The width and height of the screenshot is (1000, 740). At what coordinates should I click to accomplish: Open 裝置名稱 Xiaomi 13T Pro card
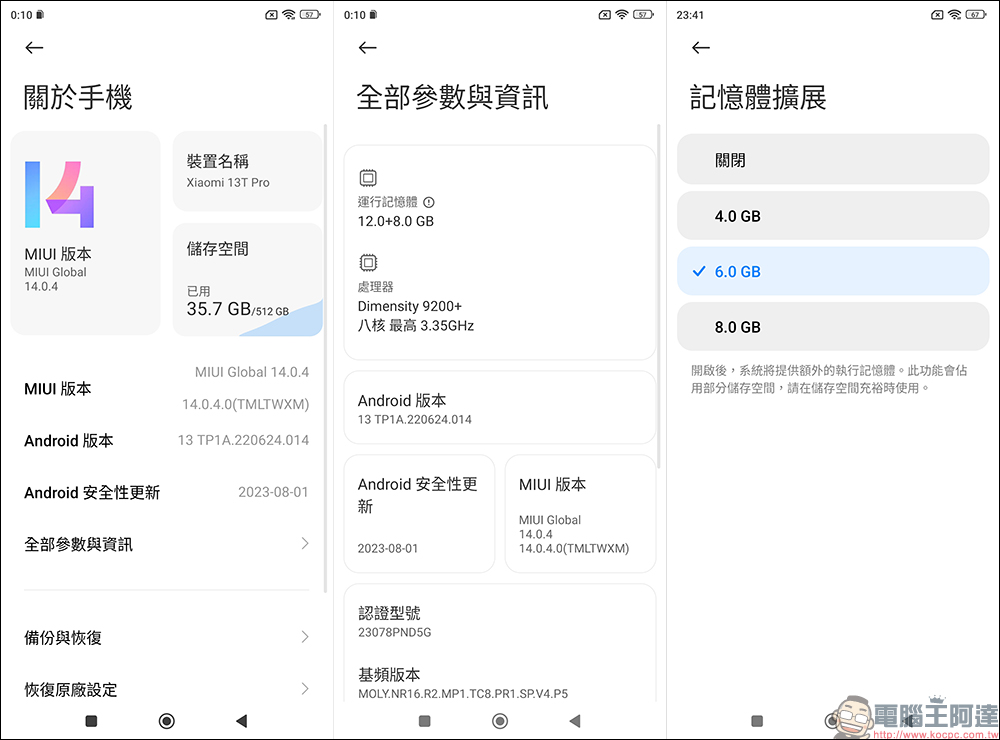247,171
